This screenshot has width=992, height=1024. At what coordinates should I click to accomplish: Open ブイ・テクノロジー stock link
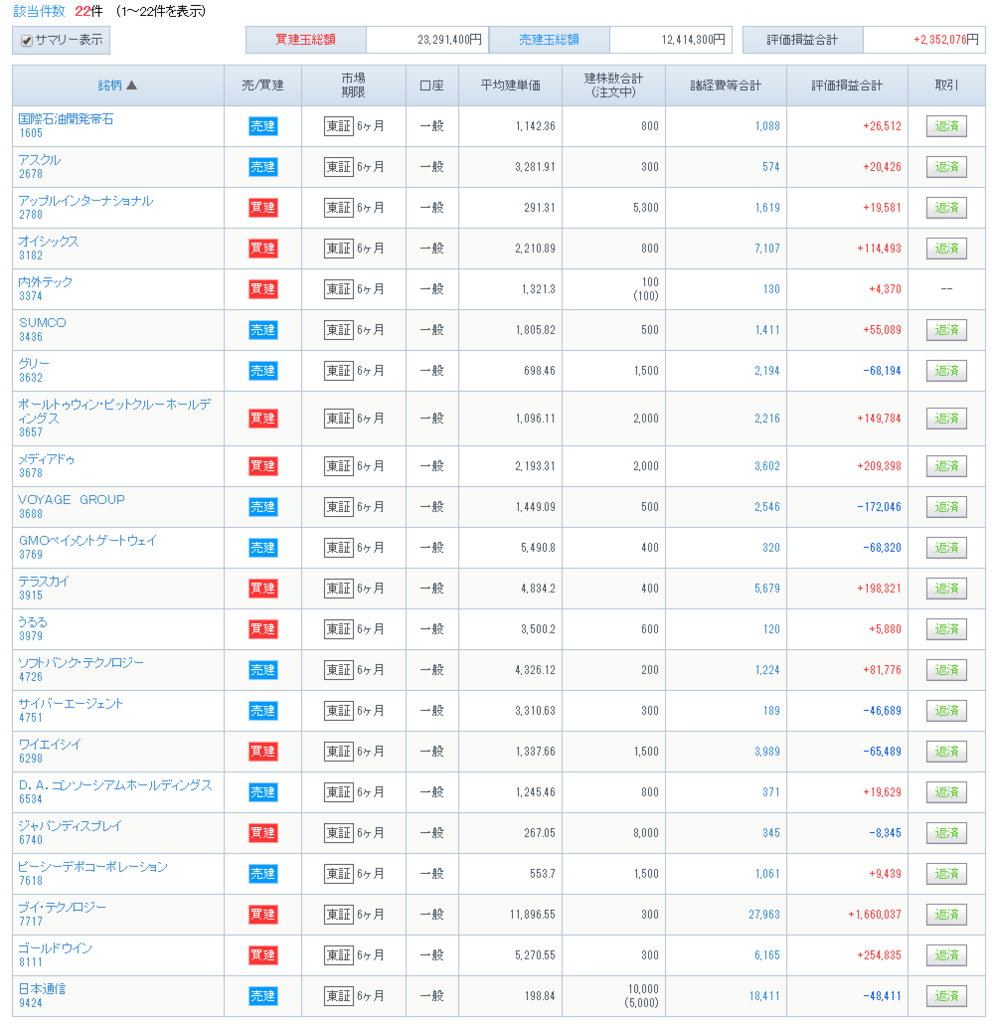pos(62,907)
